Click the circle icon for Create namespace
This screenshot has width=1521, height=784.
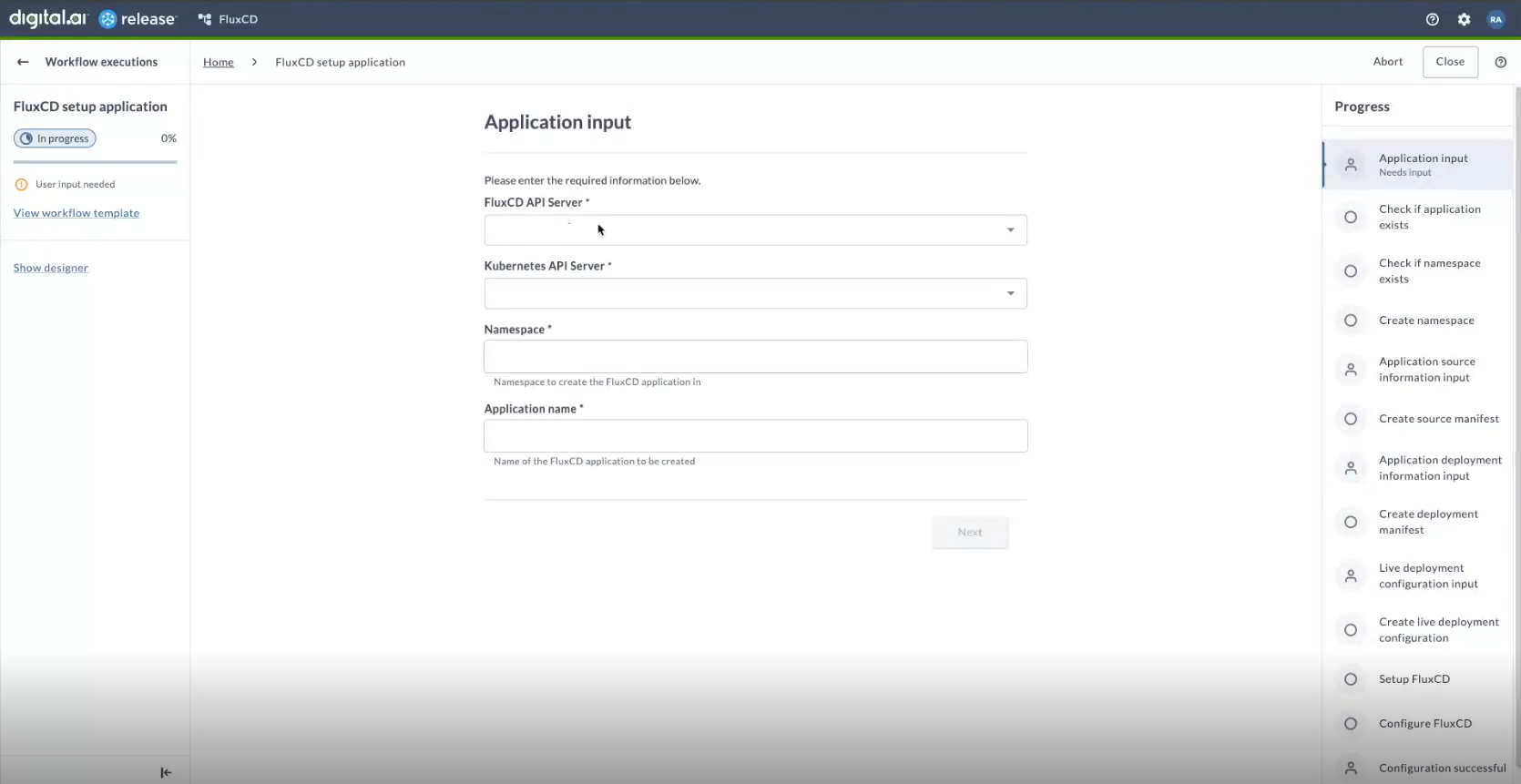pyautogui.click(x=1351, y=321)
